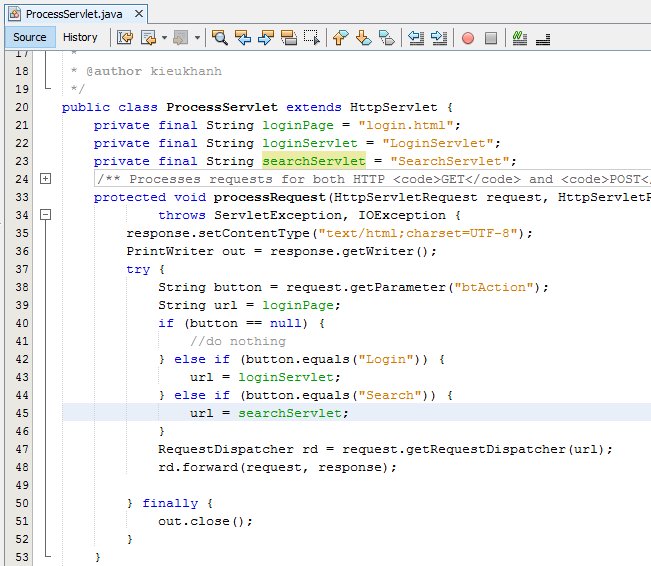Expand the folded Javadoc at line 24

(46, 179)
